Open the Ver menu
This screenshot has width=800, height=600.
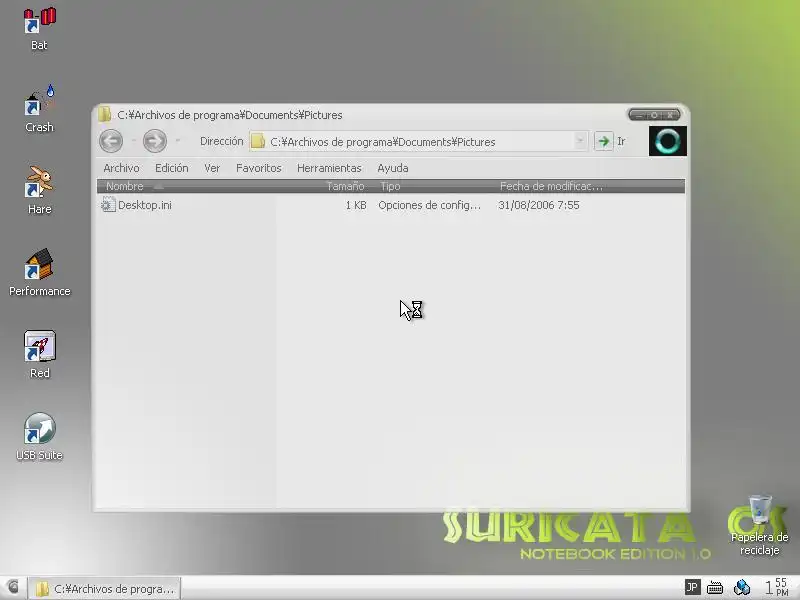pyautogui.click(x=212, y=168)
